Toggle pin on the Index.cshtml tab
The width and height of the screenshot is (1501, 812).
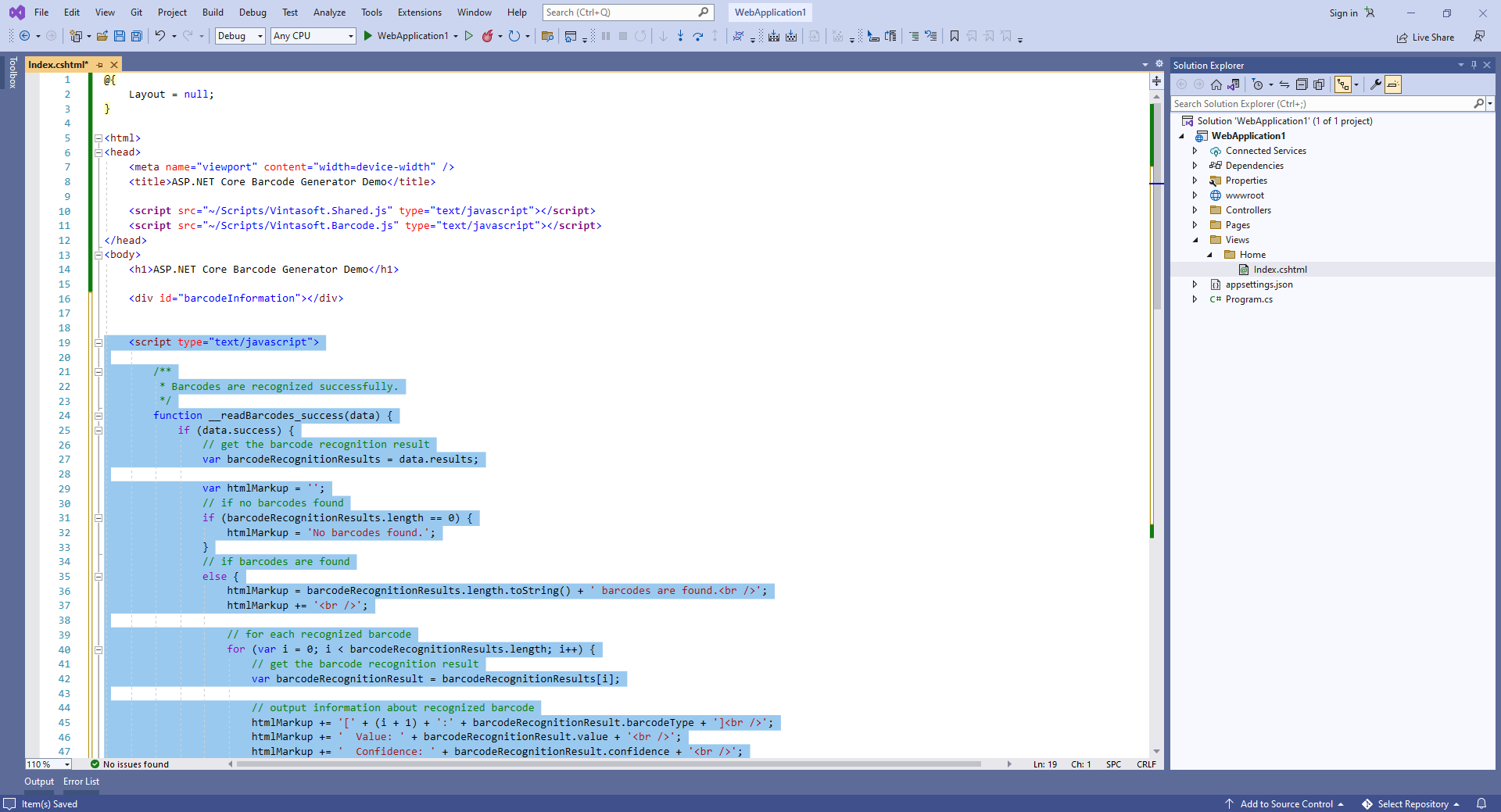tap(100, 65)
